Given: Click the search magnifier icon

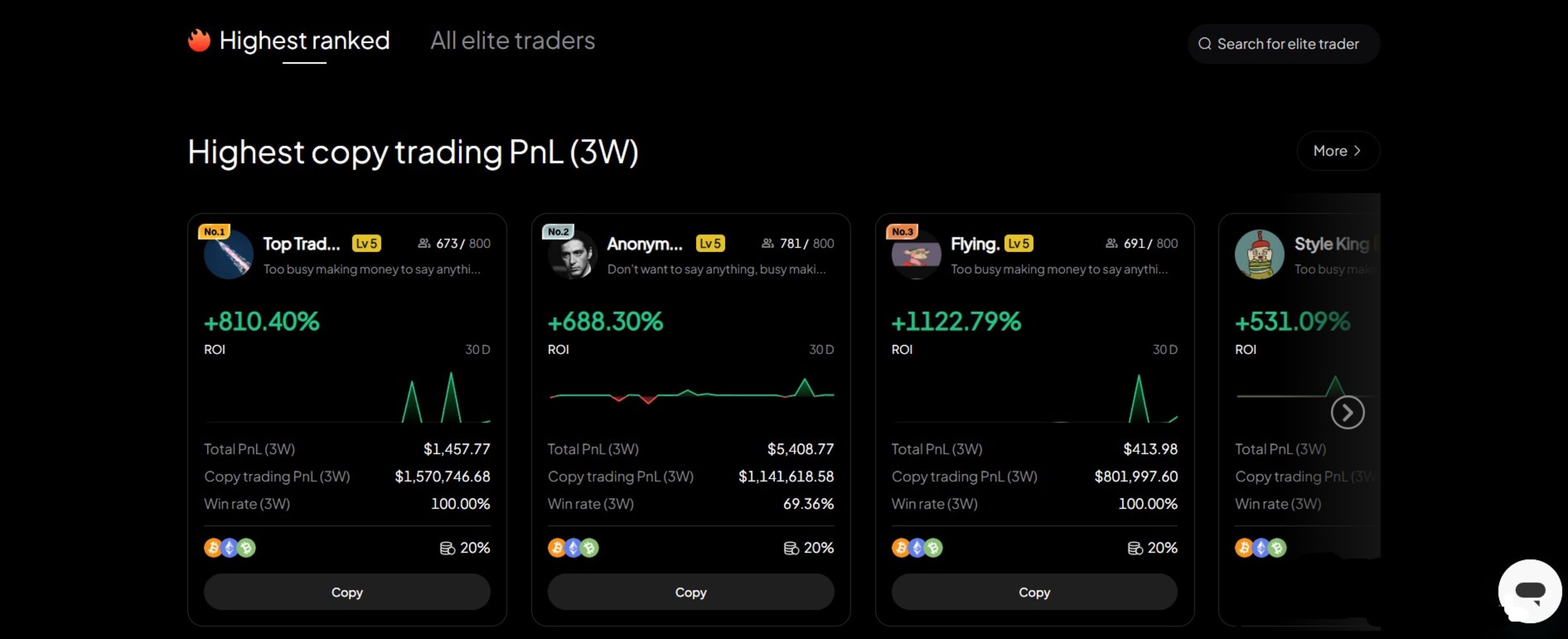Looking at the screenshot, I should point(1204,44).
